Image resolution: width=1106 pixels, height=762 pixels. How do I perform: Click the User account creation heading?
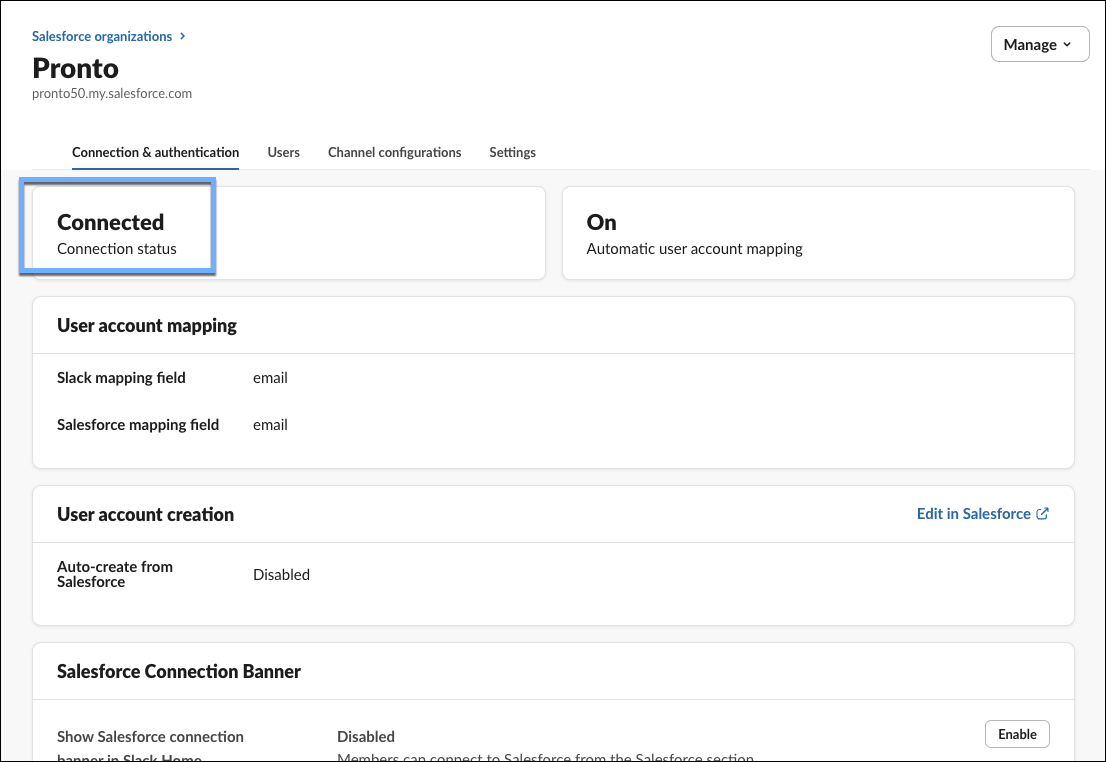(x=145, y=515)
